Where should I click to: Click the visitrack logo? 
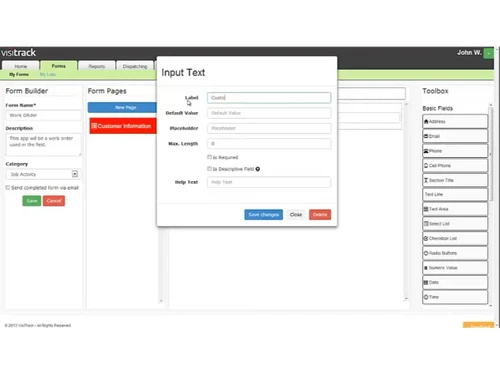coord(18,53)
